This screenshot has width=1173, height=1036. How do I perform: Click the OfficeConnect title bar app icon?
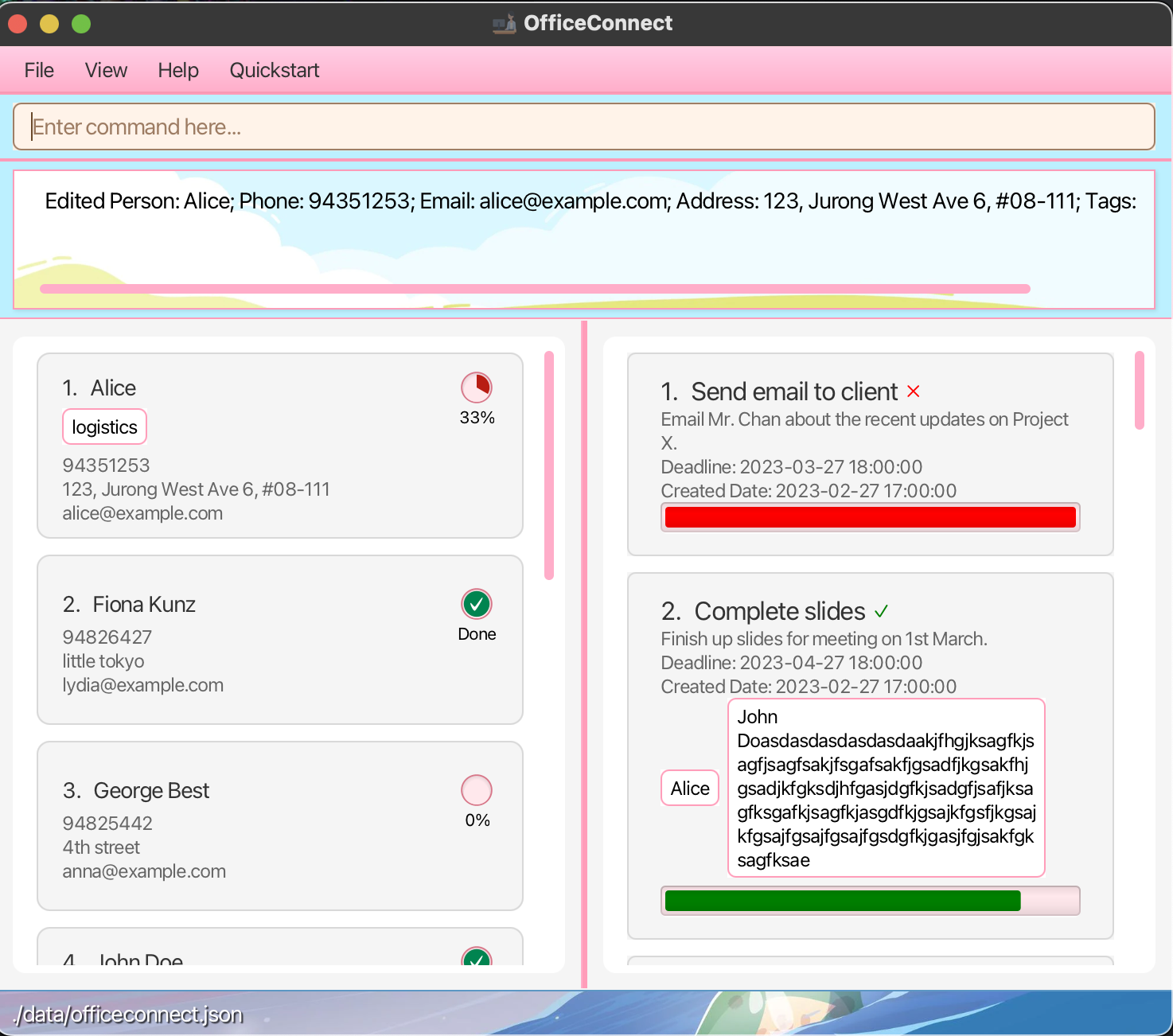(x=504, y=24)
